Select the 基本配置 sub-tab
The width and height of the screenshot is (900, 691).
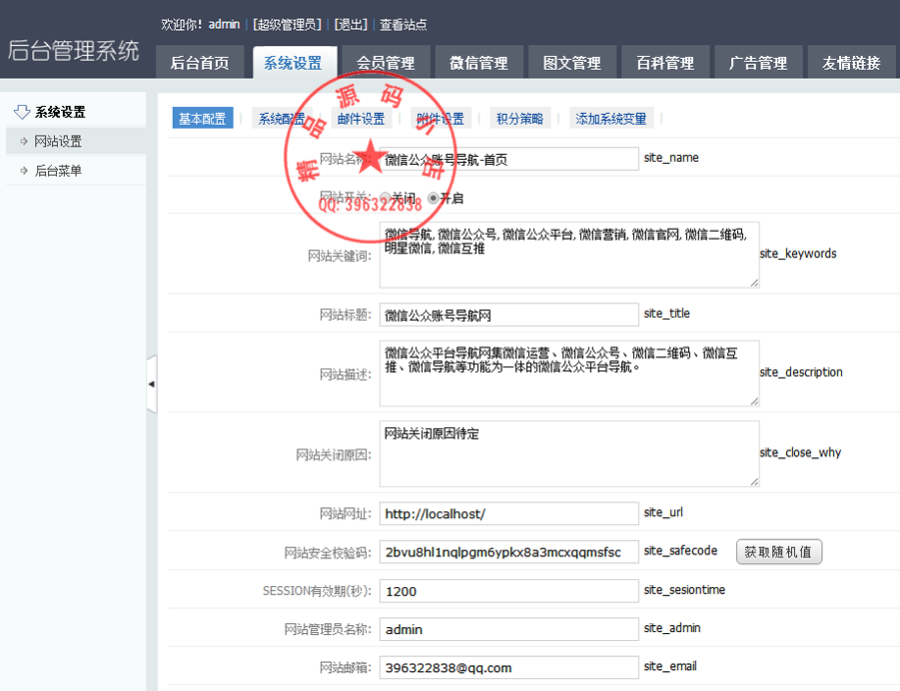(x=203, y=118)
